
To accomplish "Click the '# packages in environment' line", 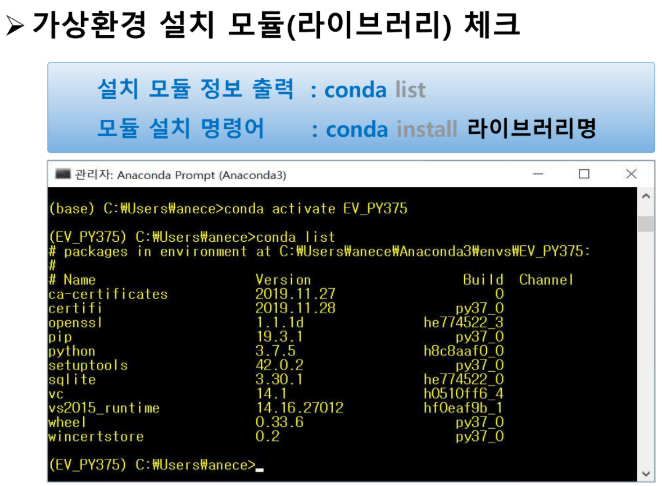I will point(319,251).
